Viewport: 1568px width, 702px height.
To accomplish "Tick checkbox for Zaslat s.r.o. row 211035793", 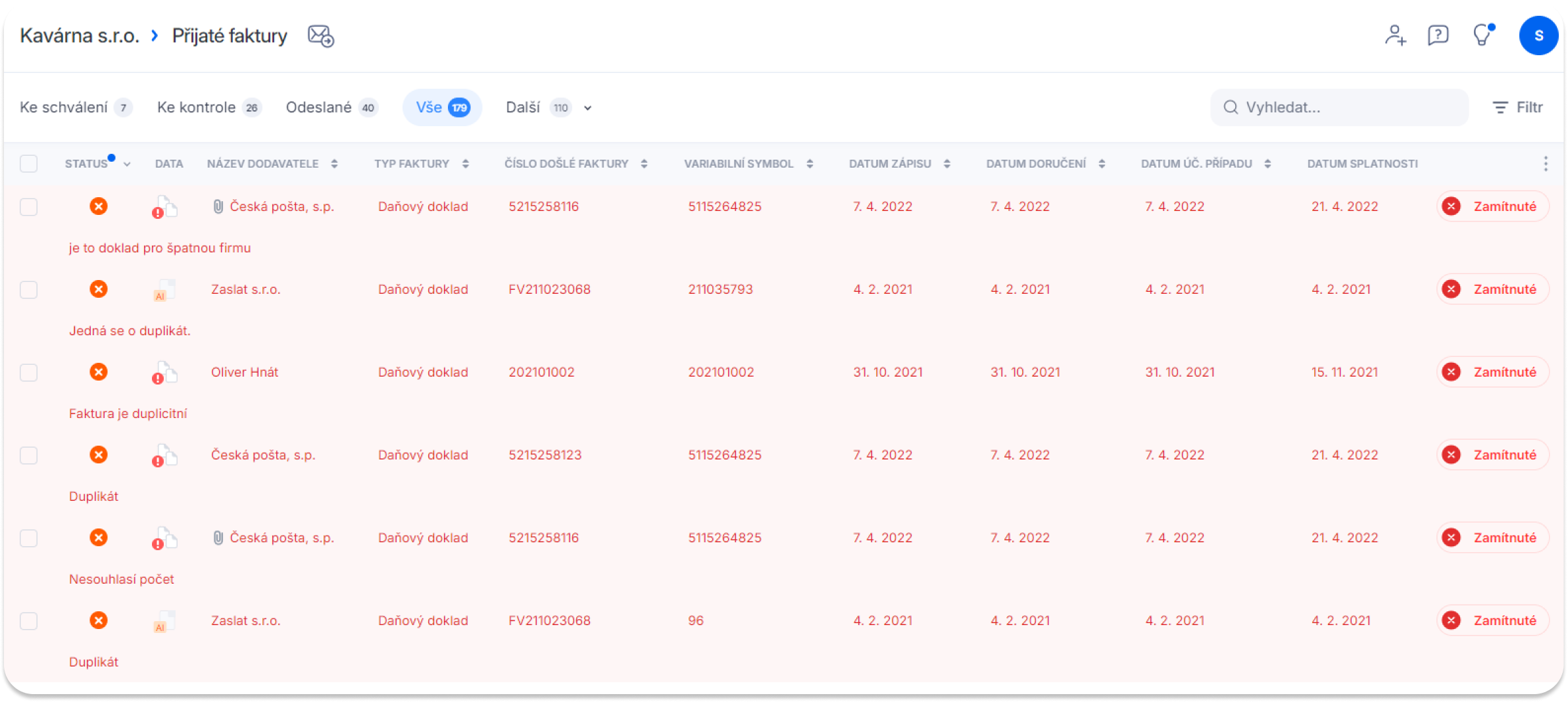I will coord(29,290).
